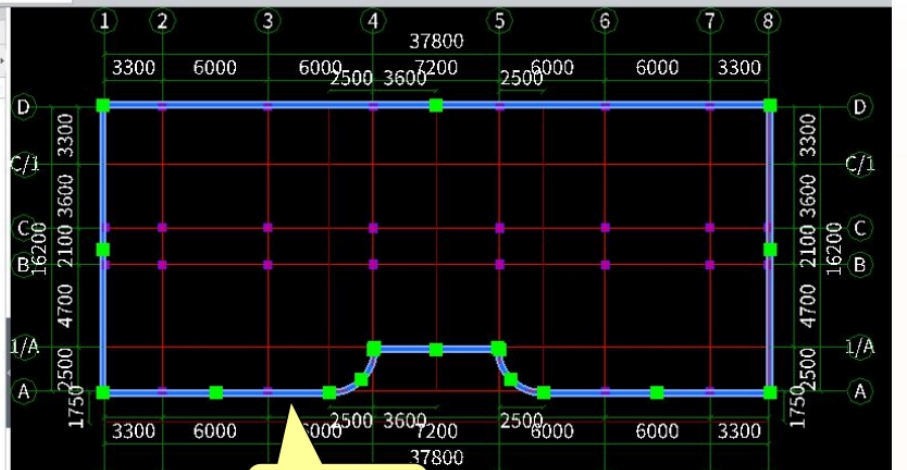Select the left 4700 dimension text

point(67,306)
